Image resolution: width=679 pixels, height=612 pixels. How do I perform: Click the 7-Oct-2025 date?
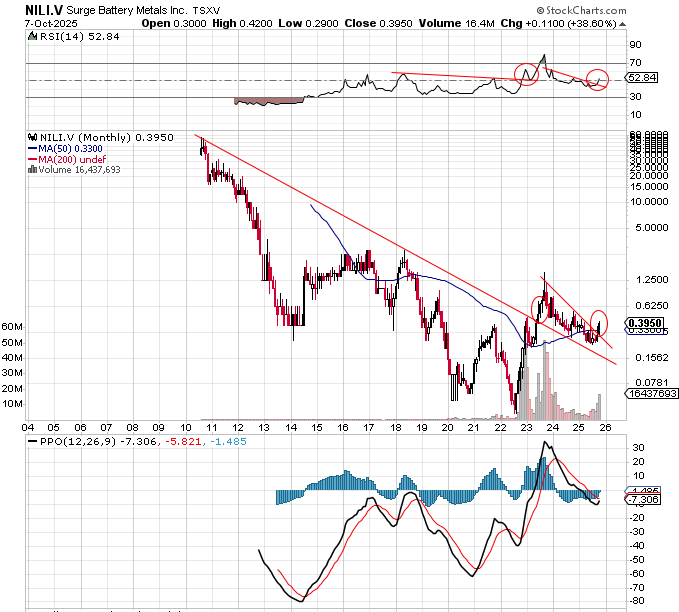click(x=52, y=23)
